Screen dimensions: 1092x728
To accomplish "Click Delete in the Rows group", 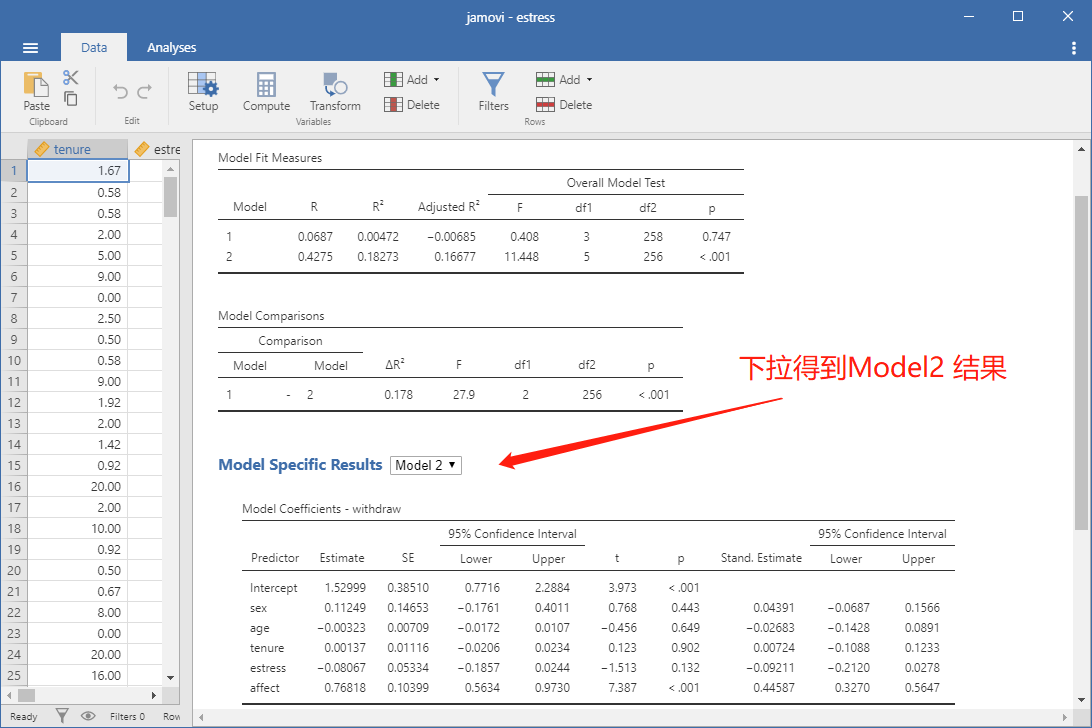I will (565, 104).
